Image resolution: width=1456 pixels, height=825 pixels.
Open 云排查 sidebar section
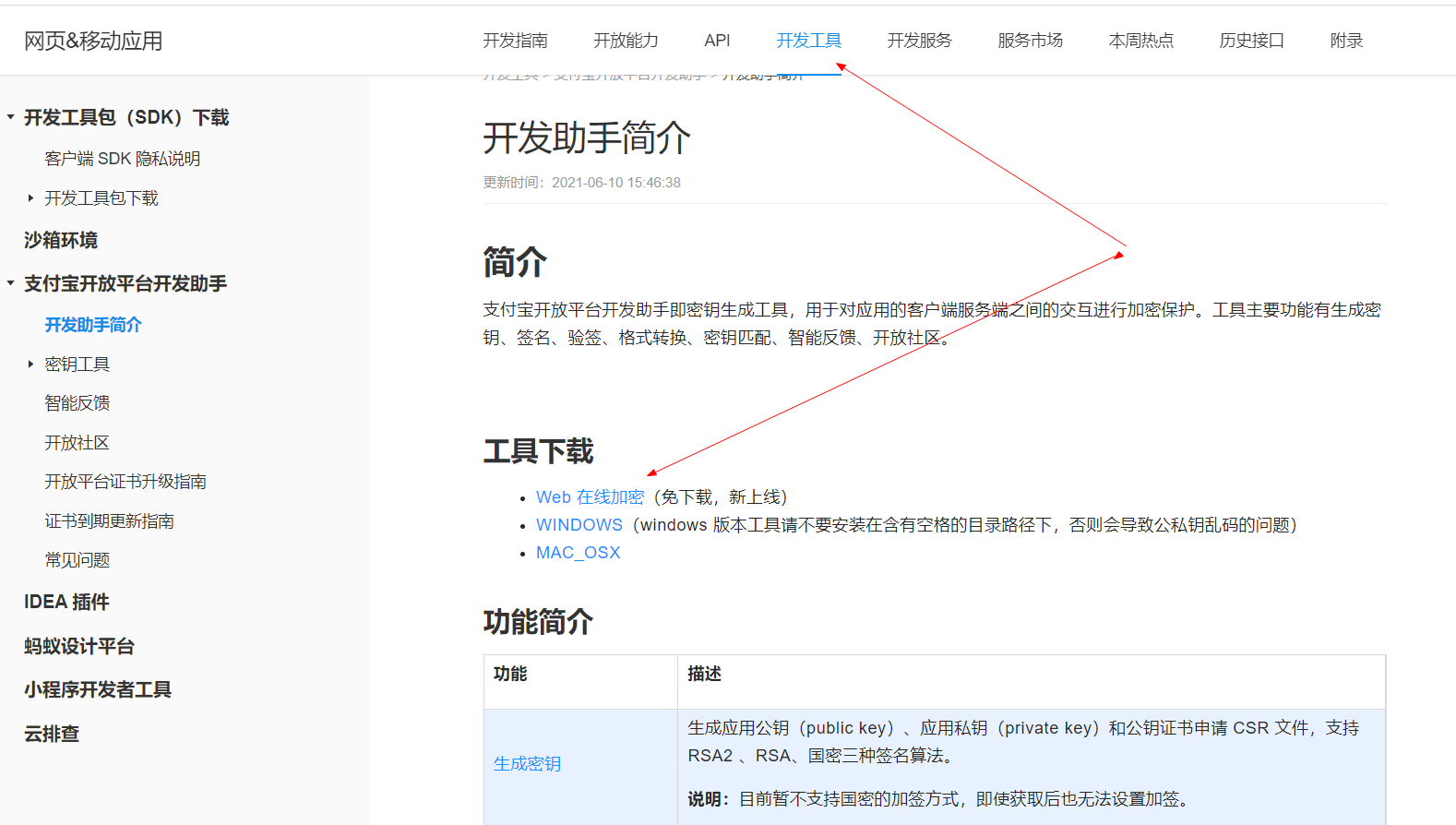click(52, 734)
